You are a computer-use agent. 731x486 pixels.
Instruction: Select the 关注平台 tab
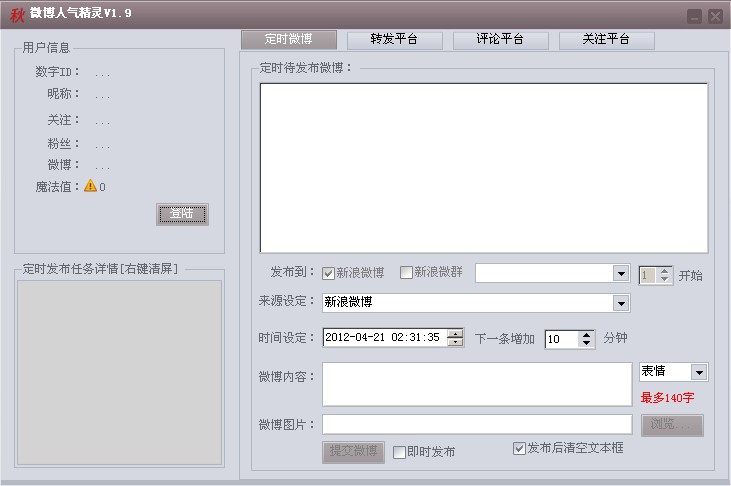607,40
